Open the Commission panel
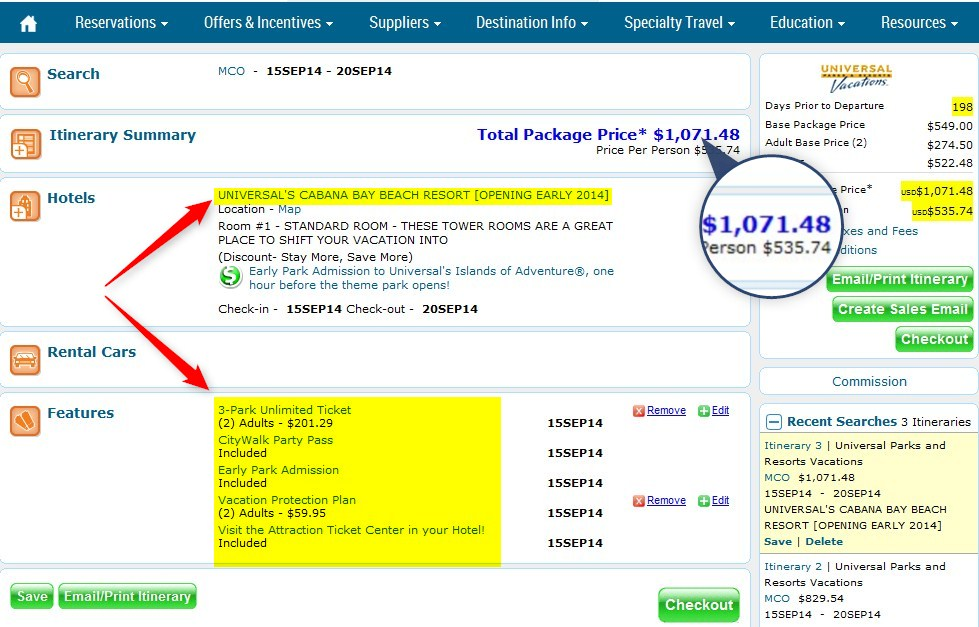This screenshot has width=979, height=627. 869,381
